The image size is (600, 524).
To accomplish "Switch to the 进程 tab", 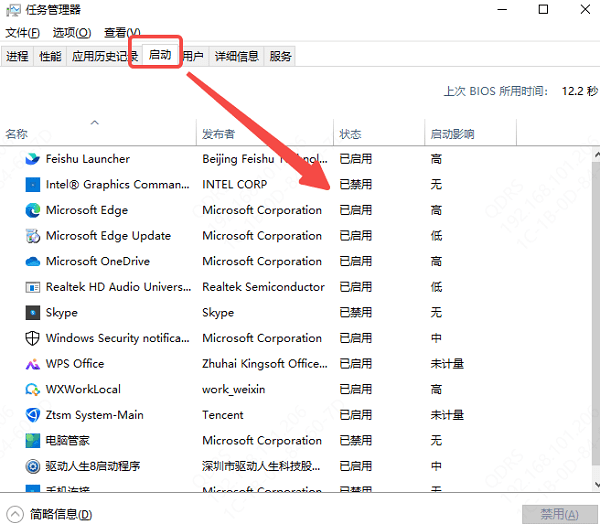I will click(17, 56).
